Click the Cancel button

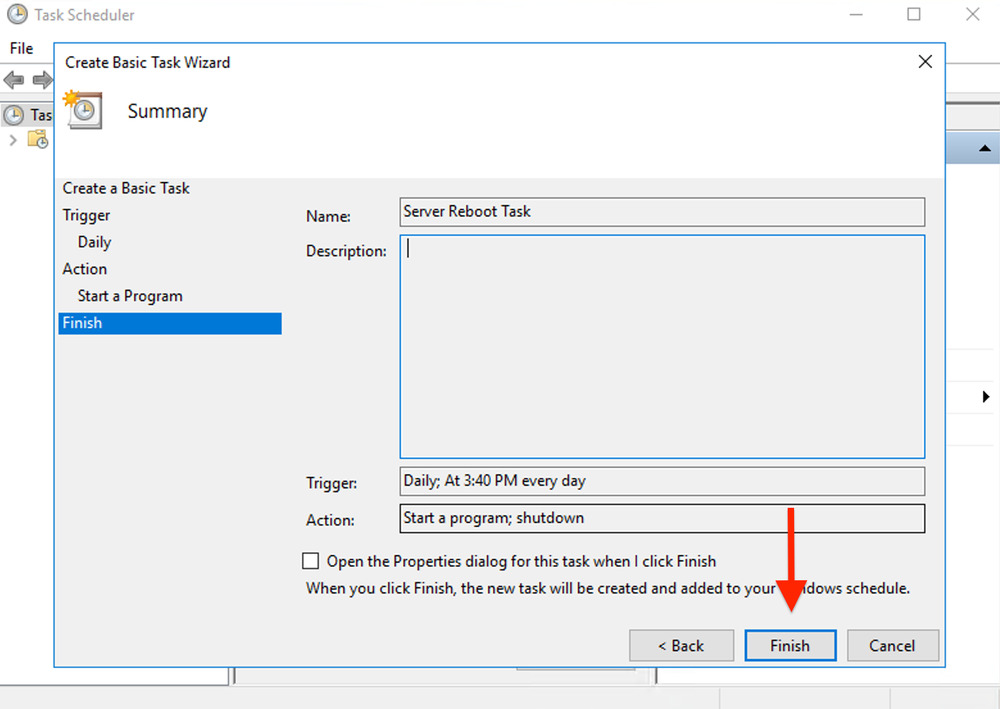click(x=892, y=645)
